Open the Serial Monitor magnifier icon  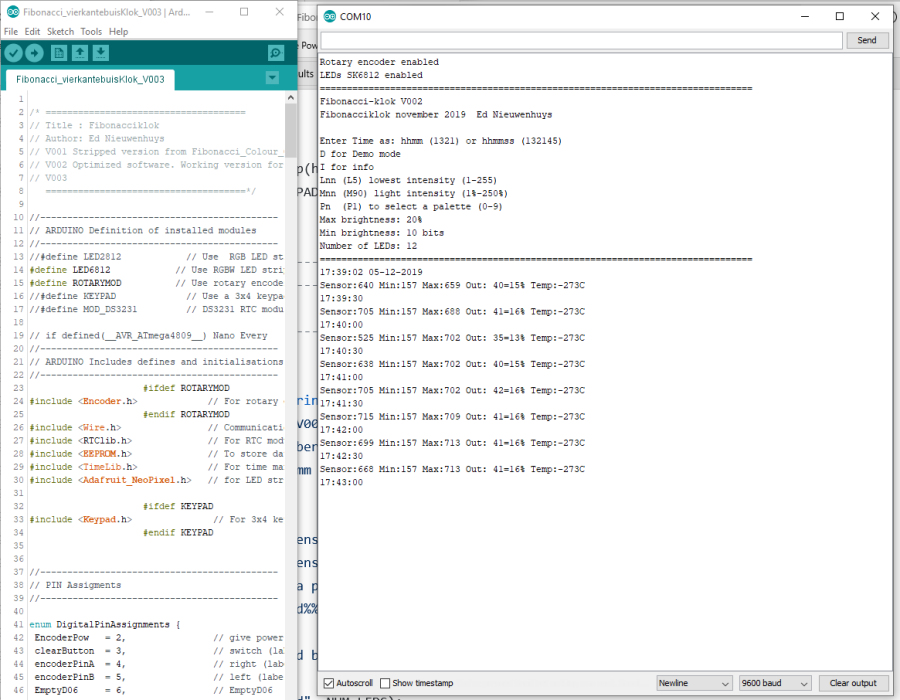pyautogui.click(x=276, y=53)
